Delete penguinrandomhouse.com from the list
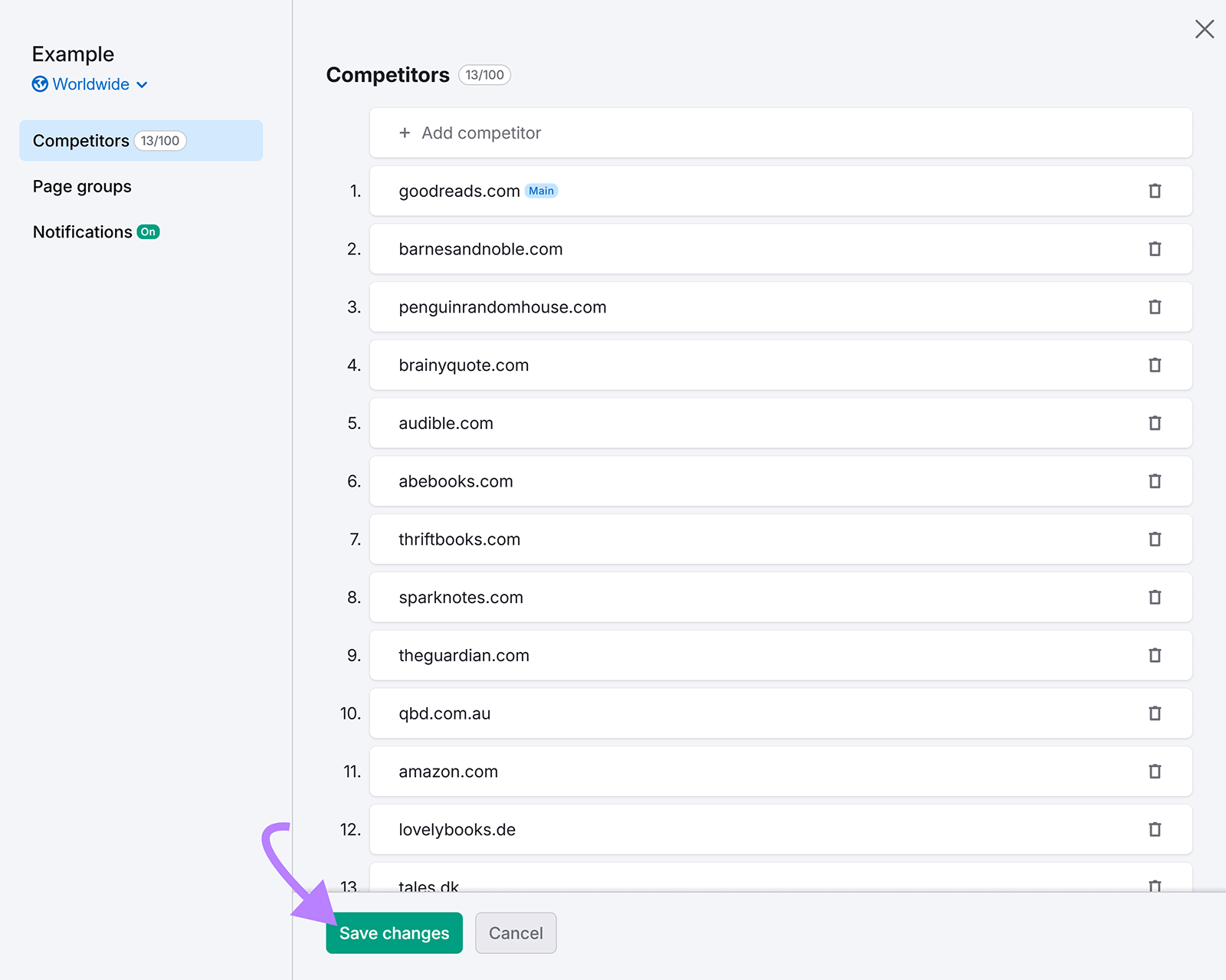 1155,306
